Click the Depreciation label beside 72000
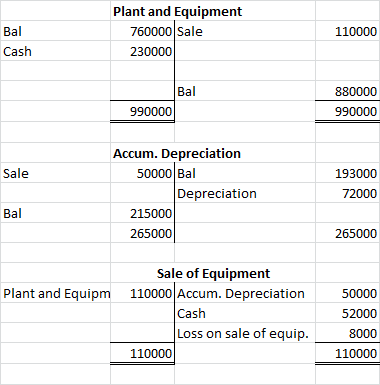The height and width of the screenshot is (385, 380). [x=217, y=193]
